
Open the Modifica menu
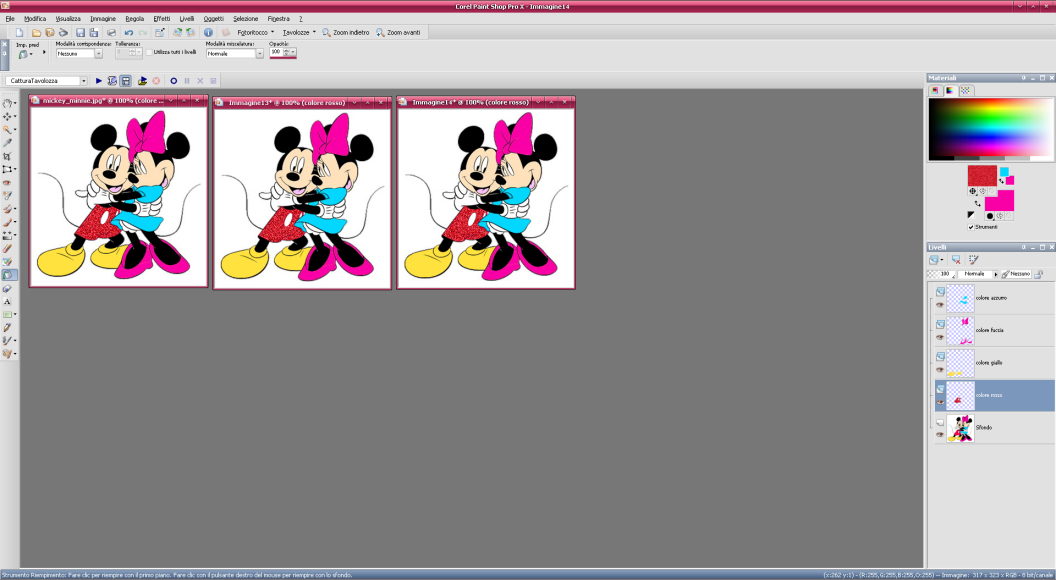coord(35,19)
